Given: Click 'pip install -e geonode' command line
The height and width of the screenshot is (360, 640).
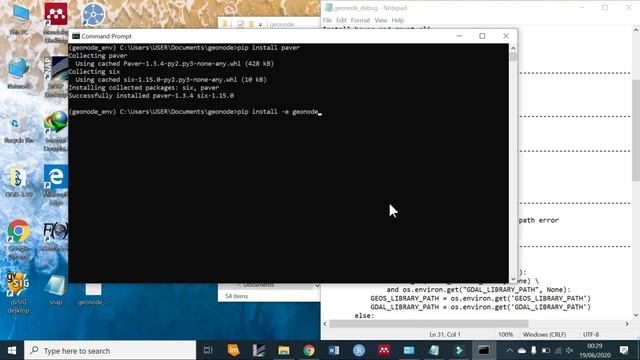Looking at the screenshot, I should 278,111.
